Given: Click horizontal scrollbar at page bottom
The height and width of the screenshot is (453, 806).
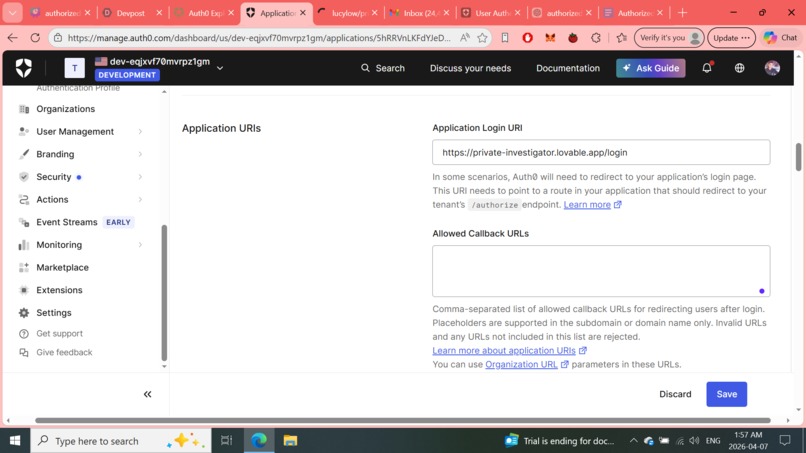Looking at the screenshot, I should point(402,420).
